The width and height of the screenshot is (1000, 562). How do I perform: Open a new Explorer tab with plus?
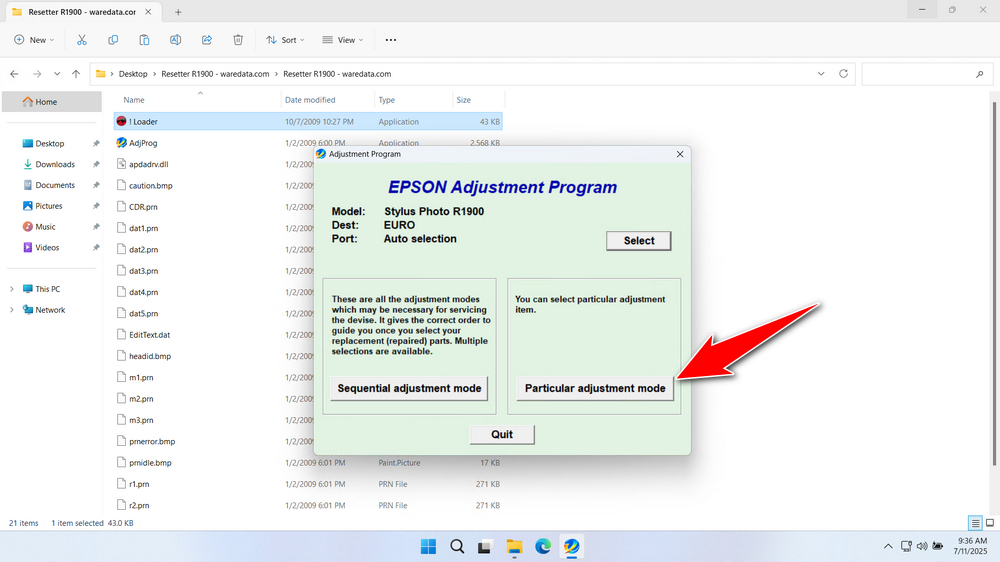pos(178,11)
